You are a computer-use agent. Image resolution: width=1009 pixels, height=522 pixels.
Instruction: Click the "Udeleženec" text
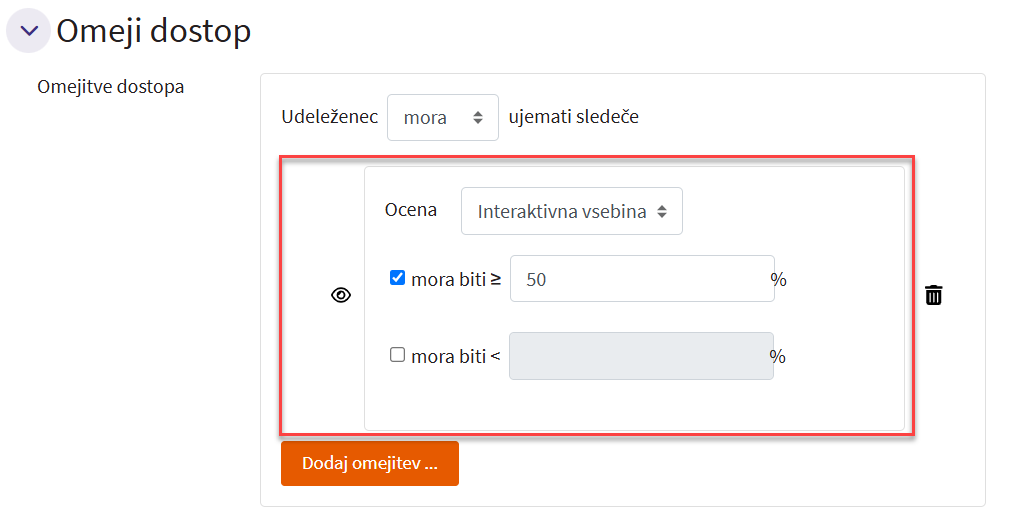tap(330, 117)
